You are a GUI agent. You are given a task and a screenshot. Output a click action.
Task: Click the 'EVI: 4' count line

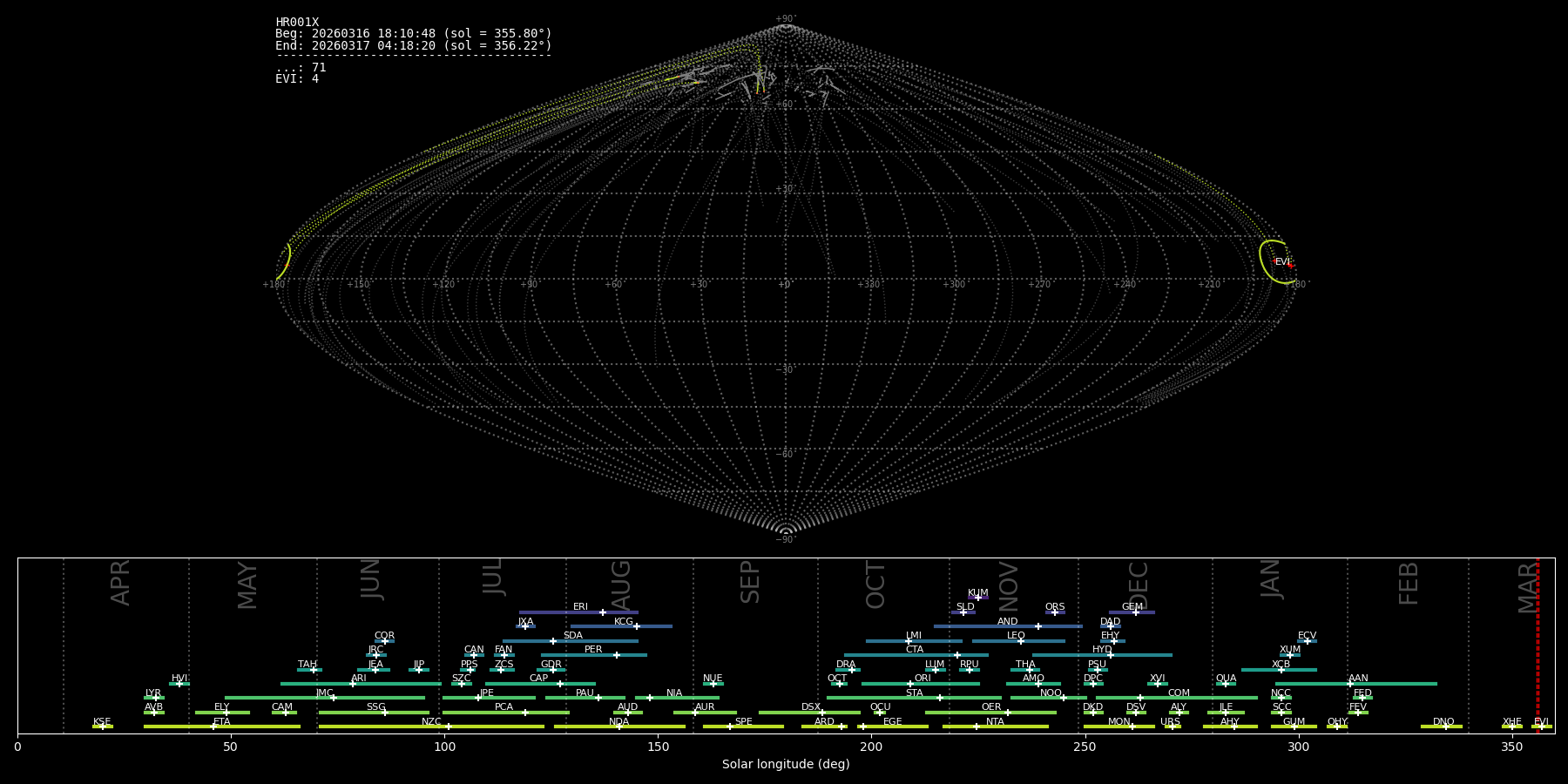tap(297, 78)
